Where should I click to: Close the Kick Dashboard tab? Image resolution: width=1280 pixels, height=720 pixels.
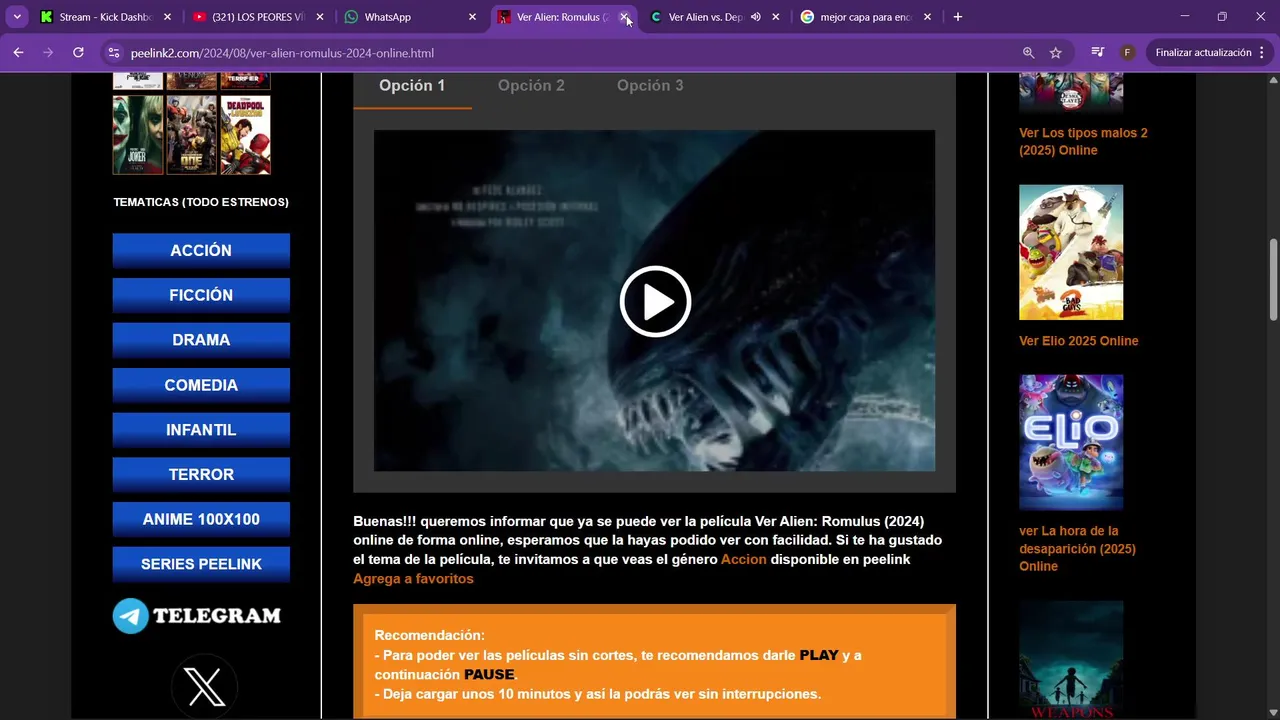tap(167, 17)
